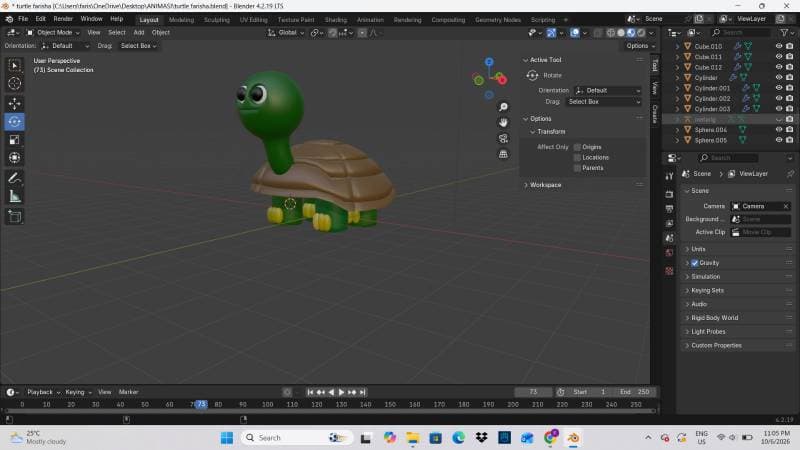800x450 pixels.
Task: Select the Annotate tool
Action: coord(14,178)
